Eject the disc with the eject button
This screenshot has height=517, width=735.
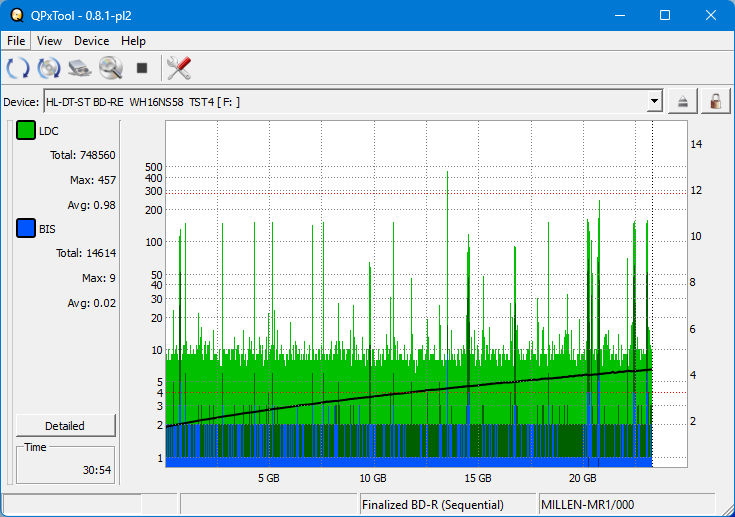683,101
